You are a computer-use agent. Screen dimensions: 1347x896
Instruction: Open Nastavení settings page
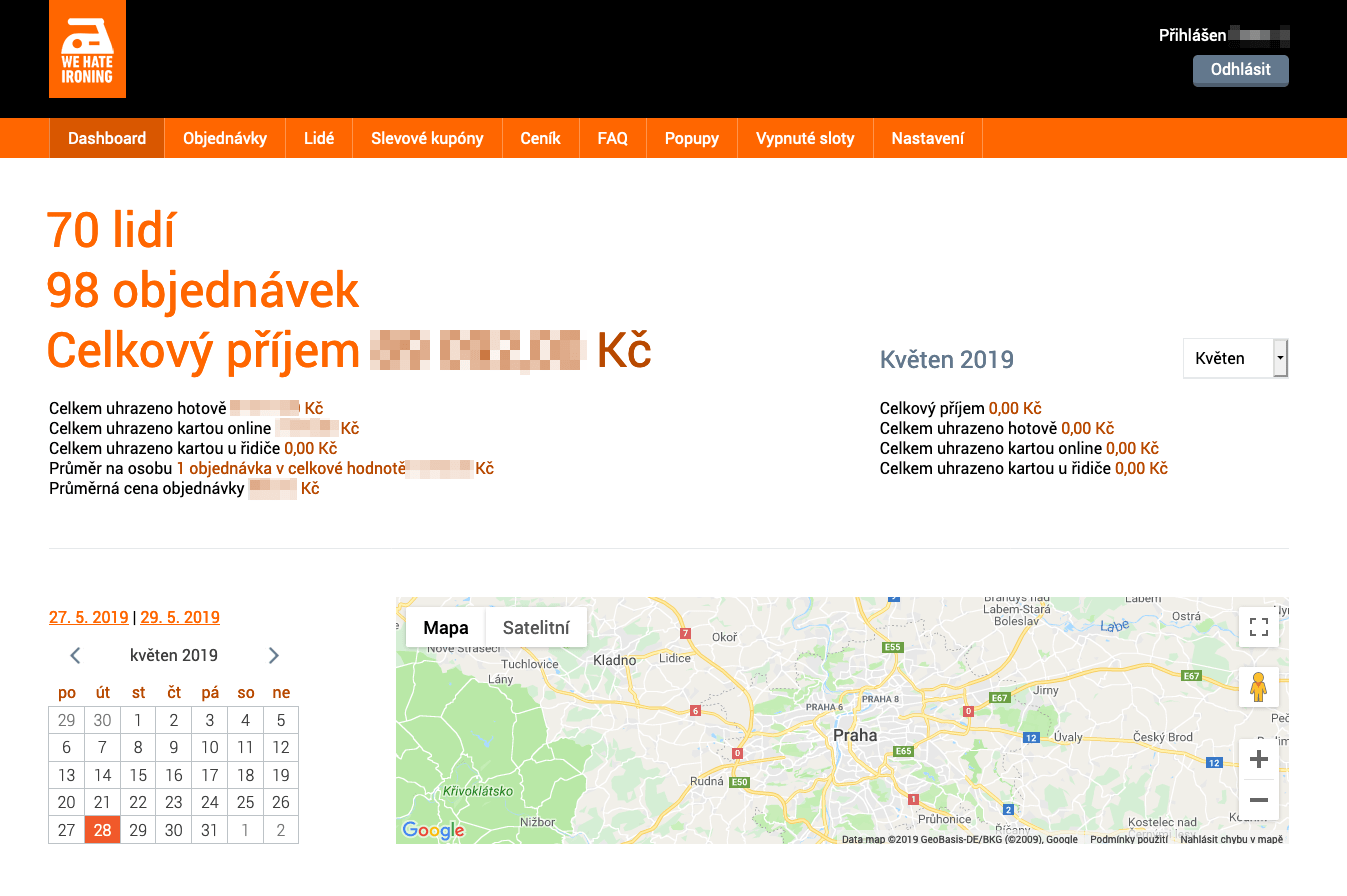coord(928,138)
